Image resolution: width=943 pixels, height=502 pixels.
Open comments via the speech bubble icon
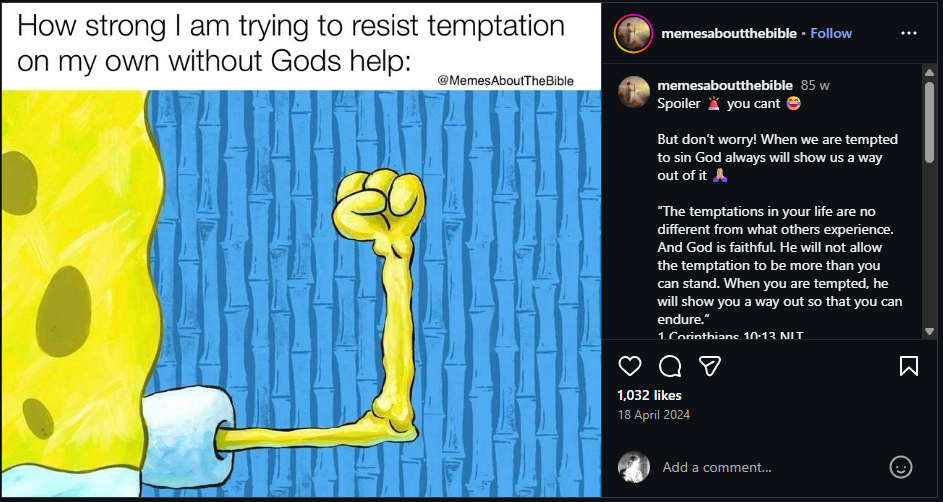tap(670, 366)
